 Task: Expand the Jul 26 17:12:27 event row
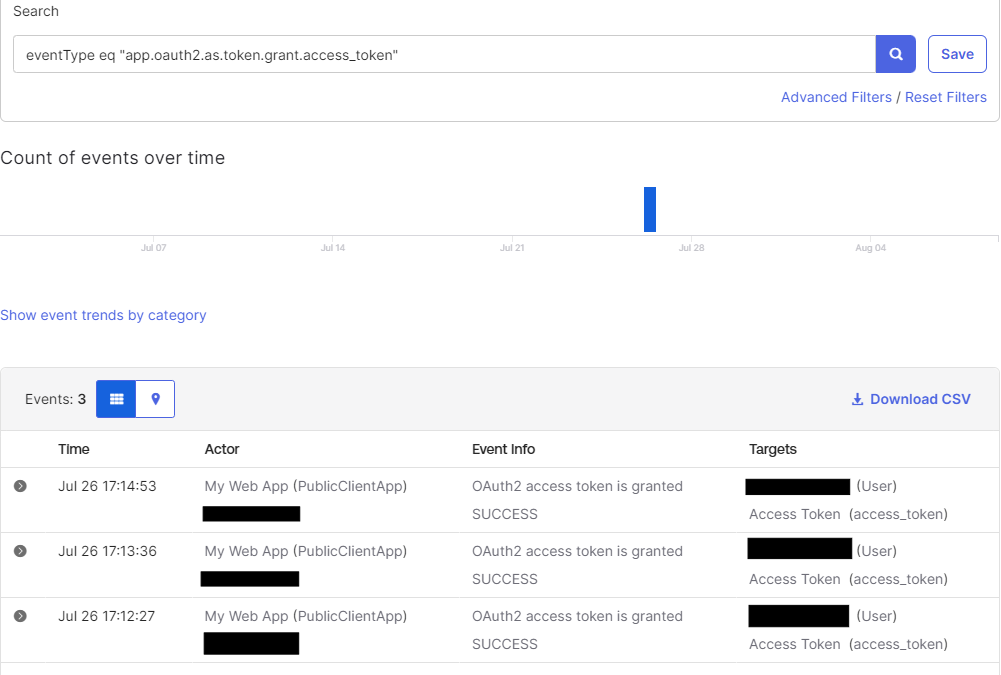click(20, 616)
